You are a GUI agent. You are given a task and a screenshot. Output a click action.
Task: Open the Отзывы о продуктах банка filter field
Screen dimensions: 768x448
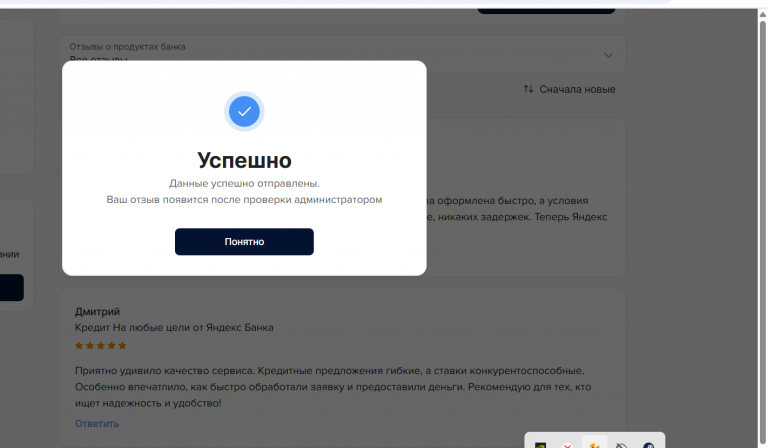(342, 53)
